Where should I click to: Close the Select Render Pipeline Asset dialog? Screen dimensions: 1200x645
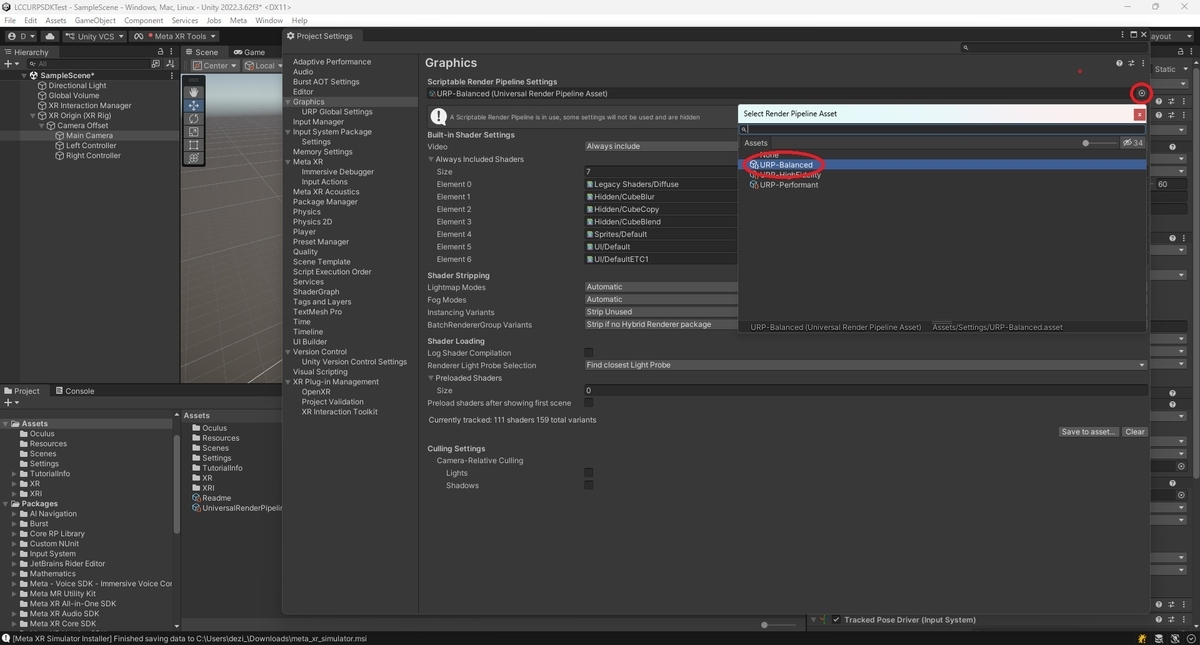[1139, 114]
